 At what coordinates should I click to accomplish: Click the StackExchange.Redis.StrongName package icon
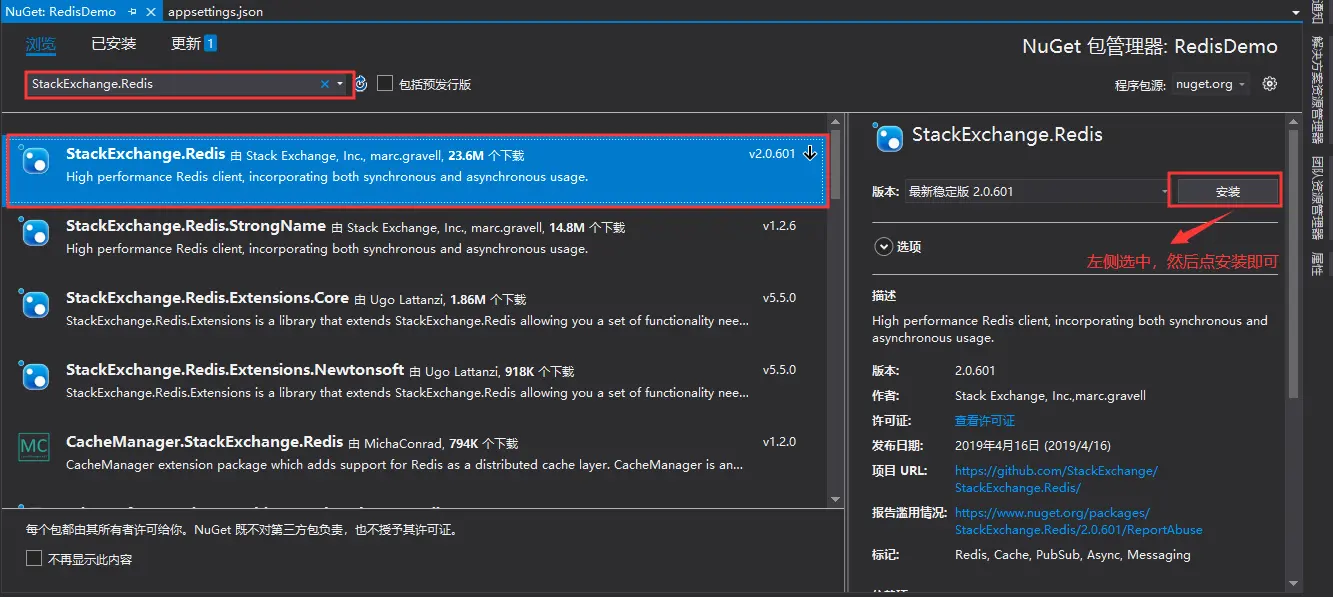click(35, 232)
